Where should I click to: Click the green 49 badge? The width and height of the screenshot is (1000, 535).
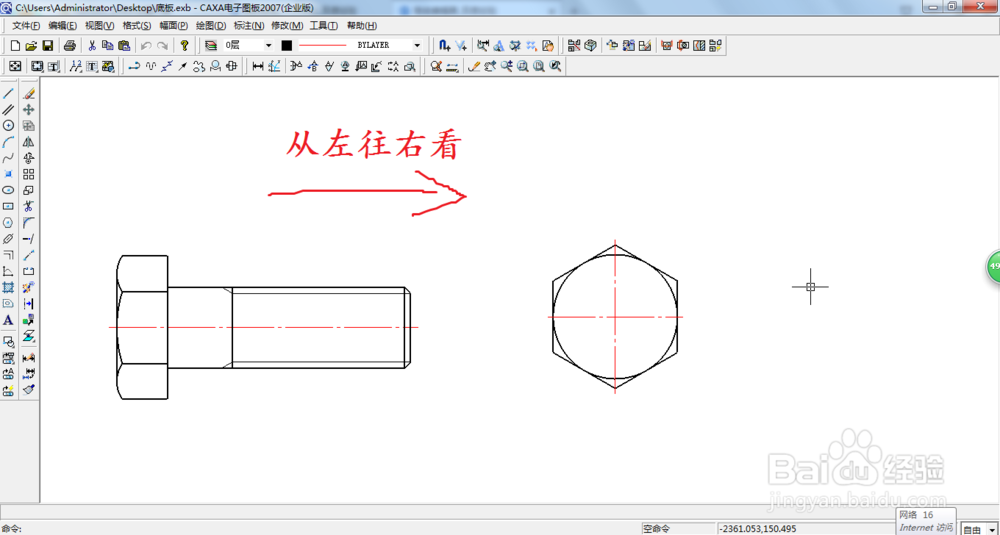994,266
